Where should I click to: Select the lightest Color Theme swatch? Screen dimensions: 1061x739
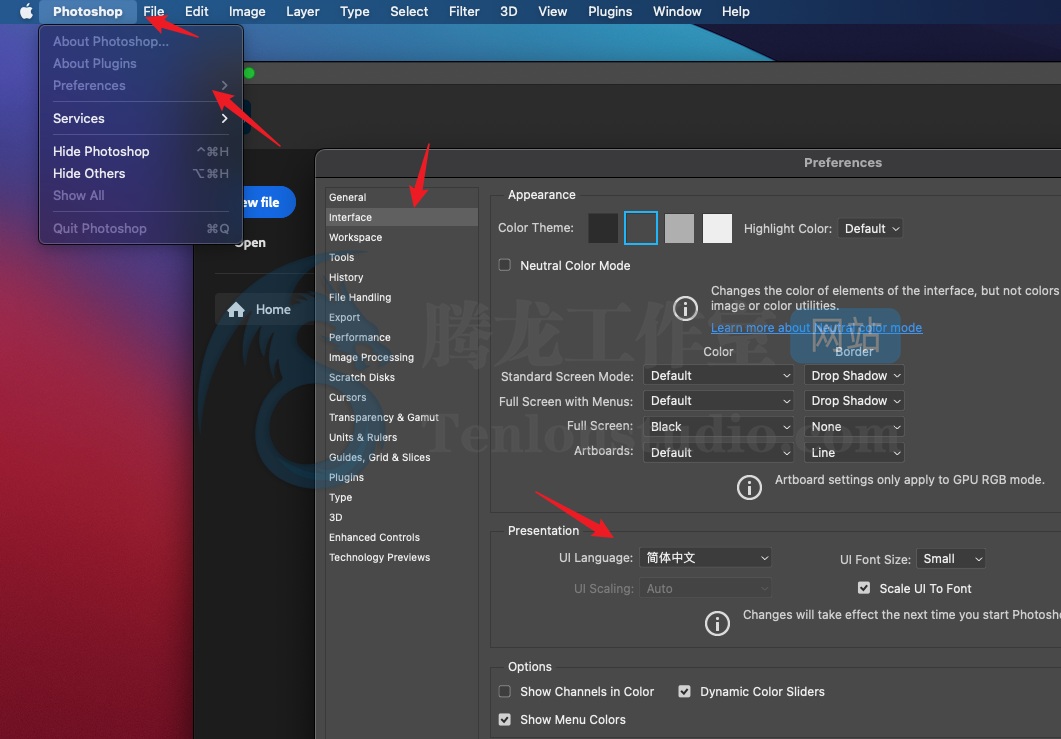717,228
